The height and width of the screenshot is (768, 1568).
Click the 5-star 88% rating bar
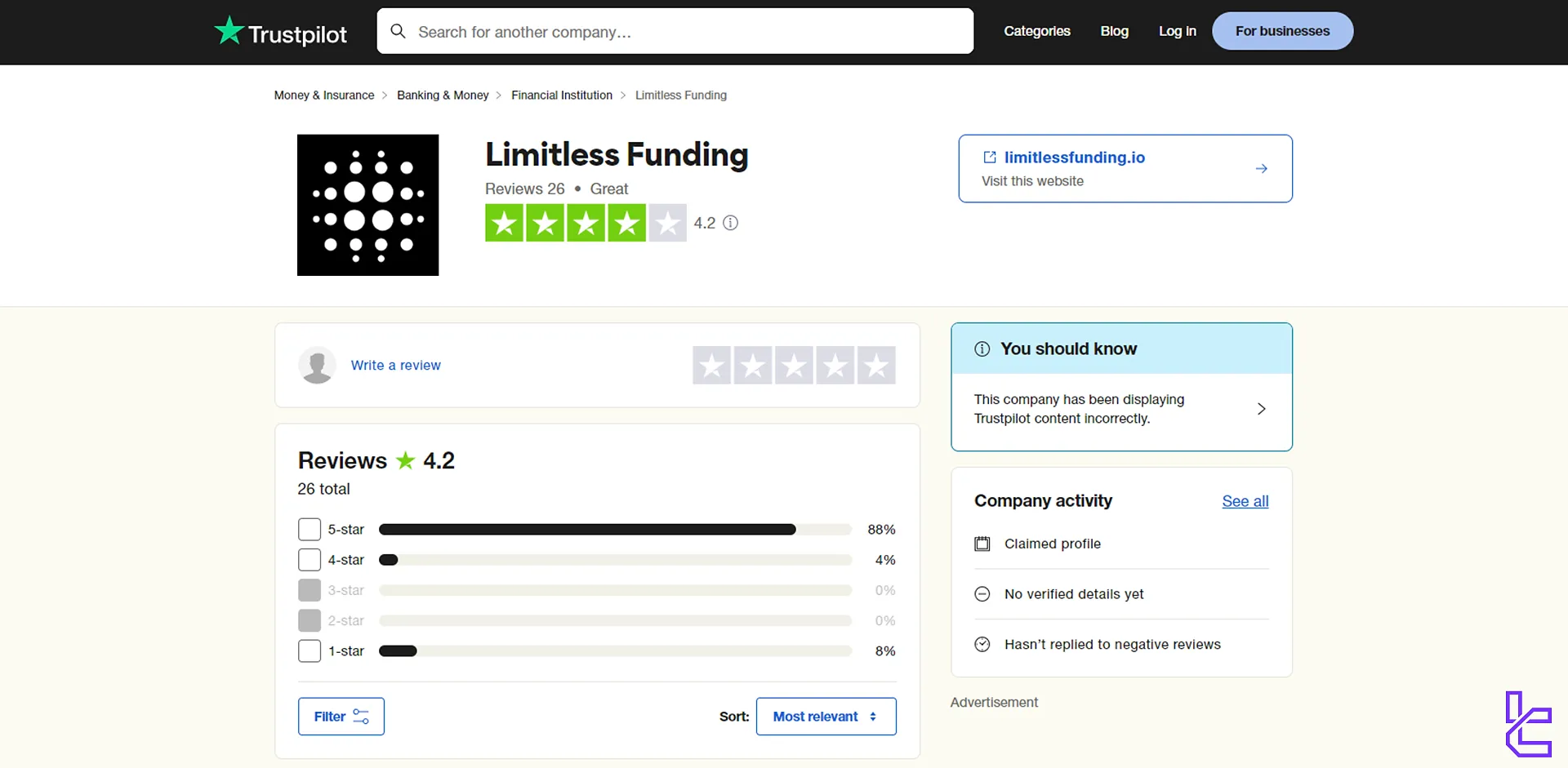(616, 530)
